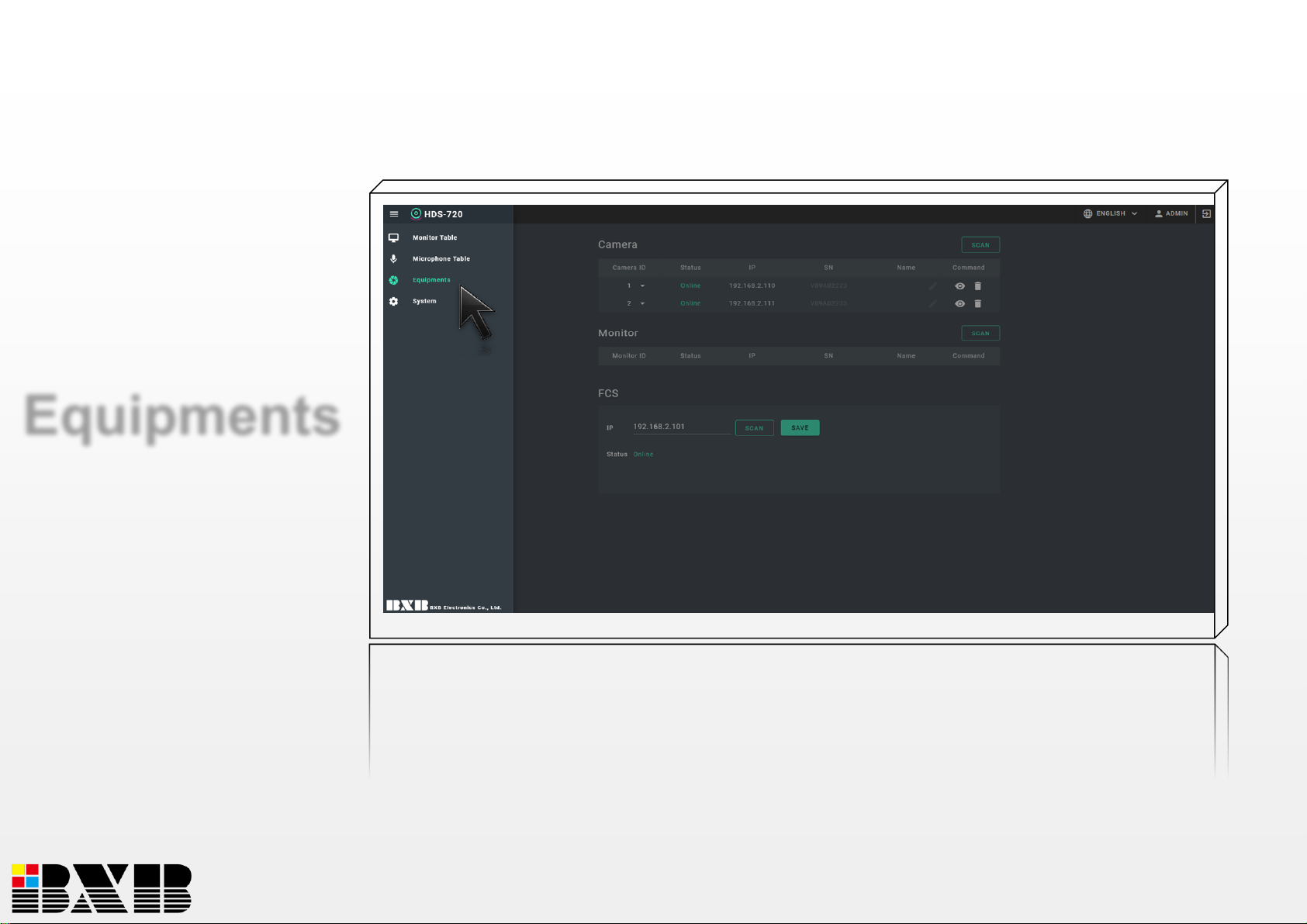Toggle preview eye for camera 1
This screenshot has width=1307, height=924.
[x=960, y=286]
